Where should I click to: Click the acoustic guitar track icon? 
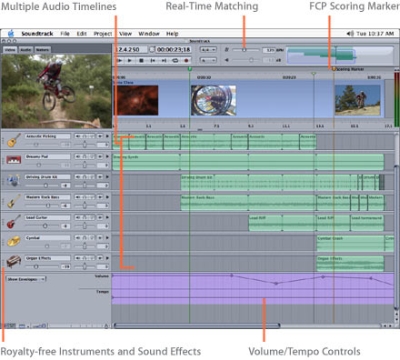point(14,140)
